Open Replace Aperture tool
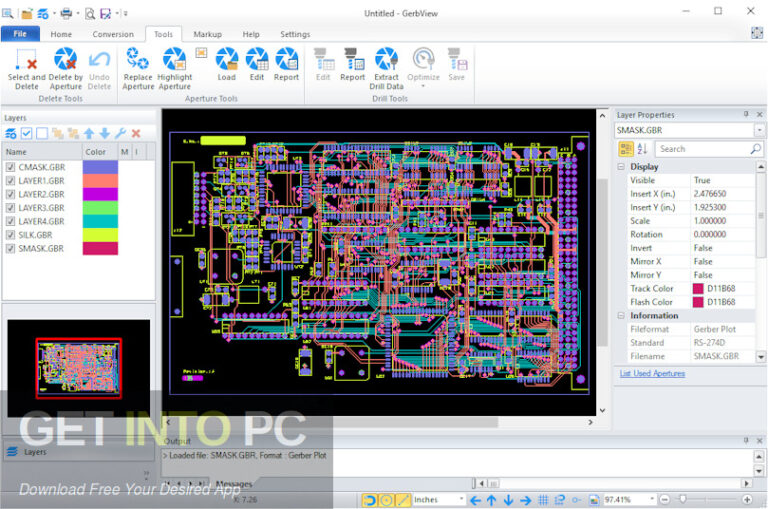Screen dimensions: 768x509 pos(138,69)
